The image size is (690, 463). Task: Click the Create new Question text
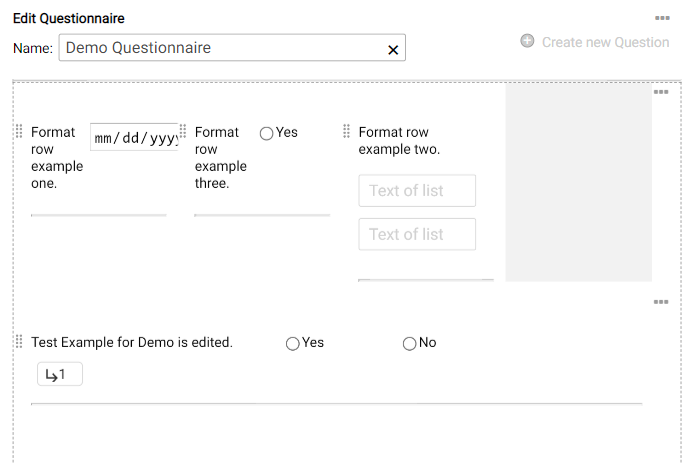(x=605, y=42)
